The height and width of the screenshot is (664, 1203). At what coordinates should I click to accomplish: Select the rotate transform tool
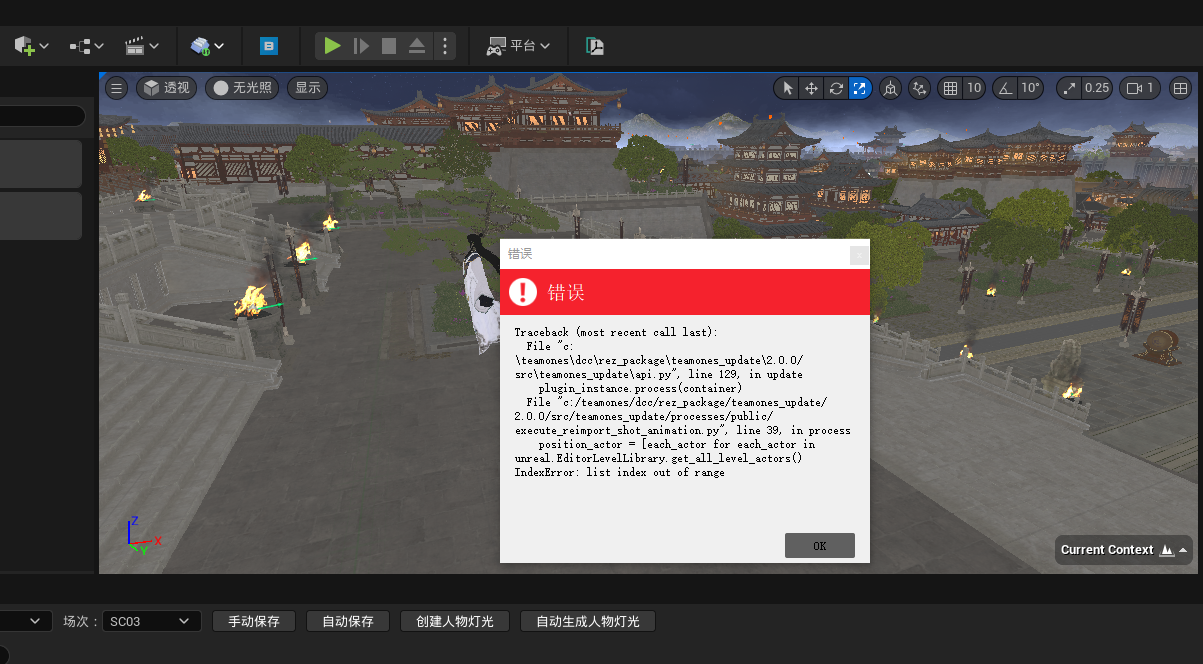835,88
